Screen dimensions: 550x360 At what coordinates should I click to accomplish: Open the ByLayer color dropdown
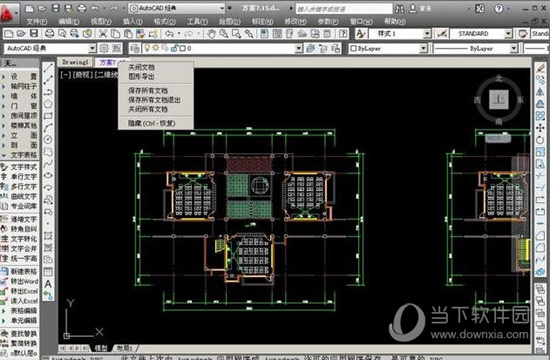388,48
